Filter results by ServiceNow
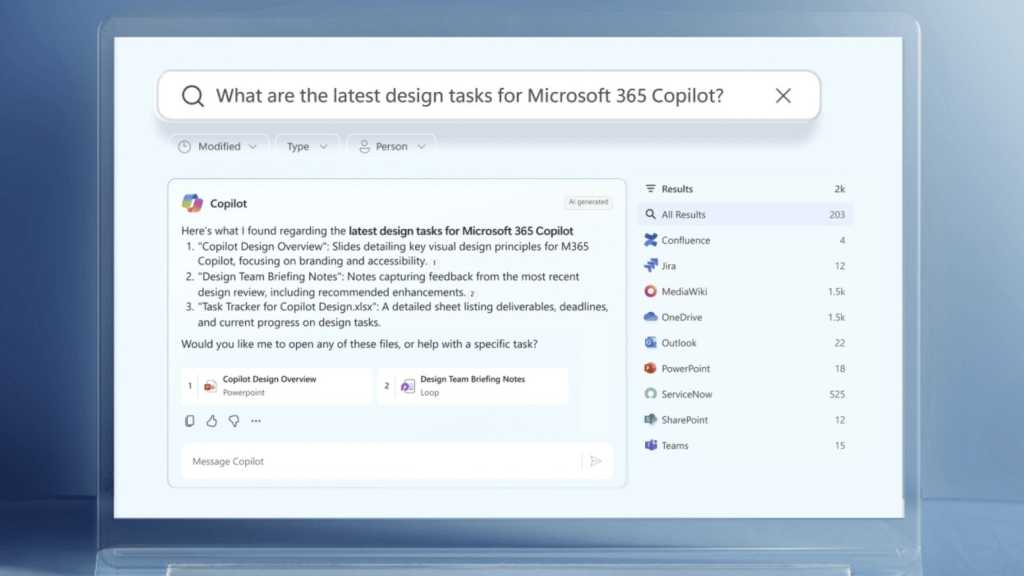Image resolution: width=1024 pixels, height=576 pixels. coord(744,394)
